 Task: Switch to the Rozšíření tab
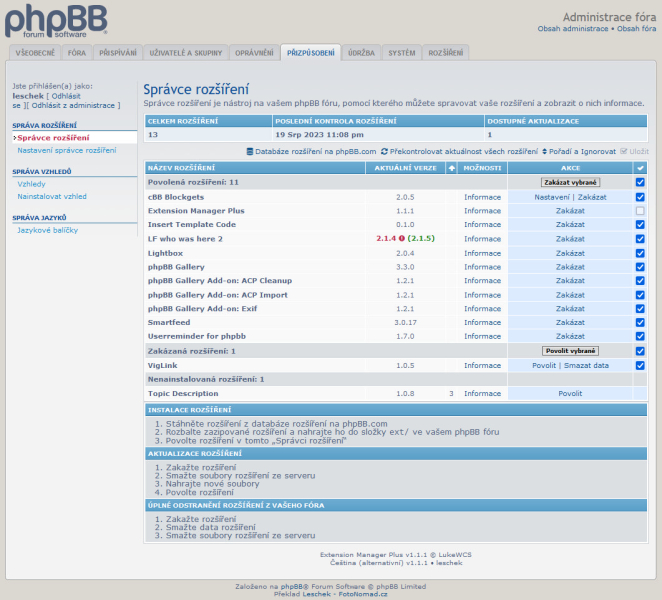(x=446, y=53)
